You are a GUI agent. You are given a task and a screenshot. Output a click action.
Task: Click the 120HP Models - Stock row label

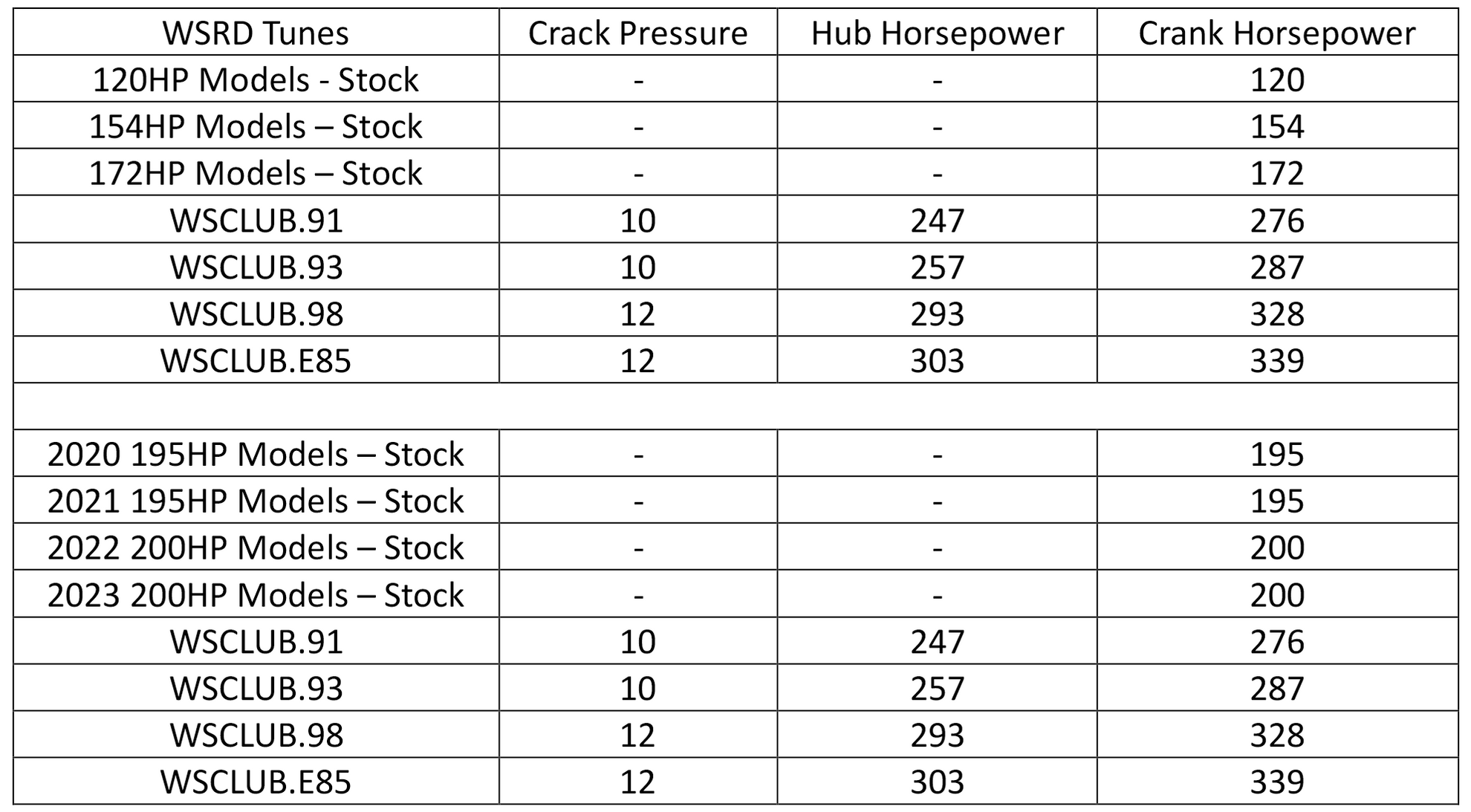[256, 80]
